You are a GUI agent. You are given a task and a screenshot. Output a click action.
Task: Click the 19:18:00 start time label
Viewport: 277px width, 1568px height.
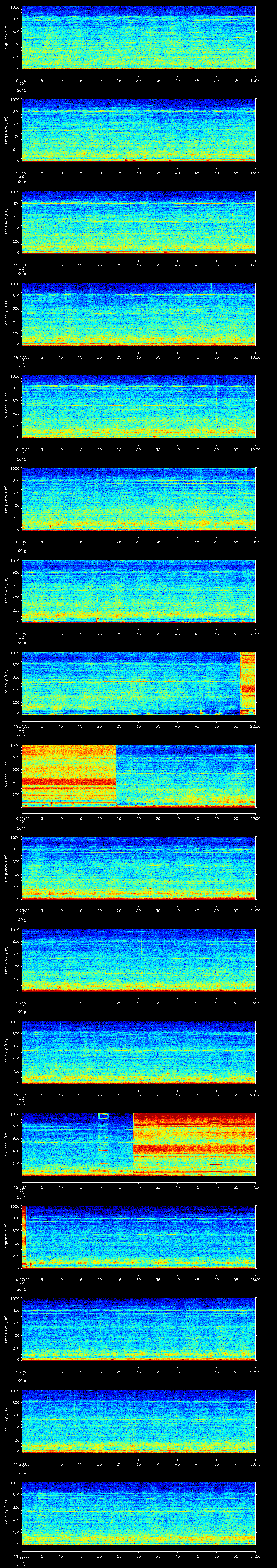click(21, 450)
